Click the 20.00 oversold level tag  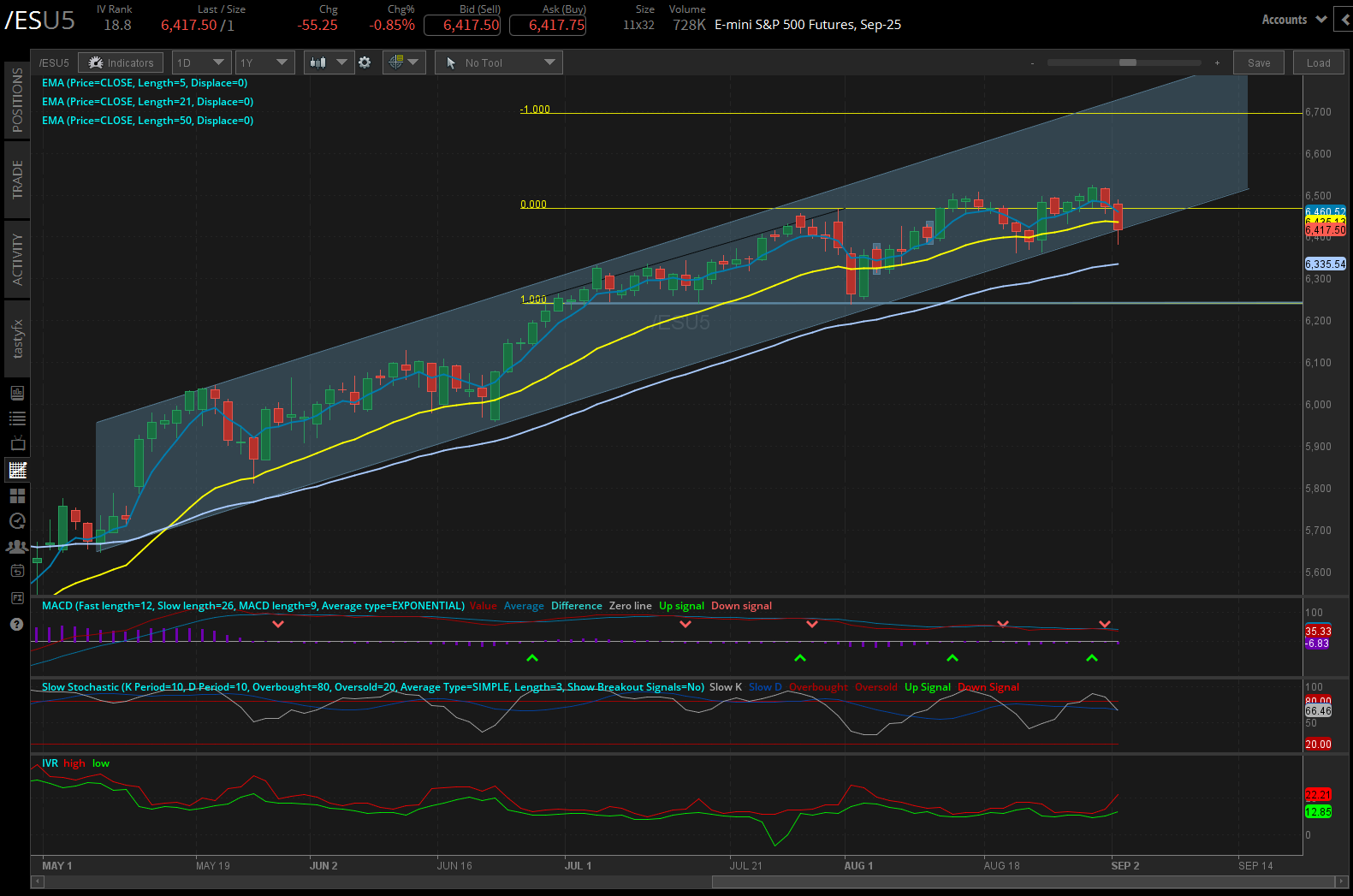pos(1318,745)
